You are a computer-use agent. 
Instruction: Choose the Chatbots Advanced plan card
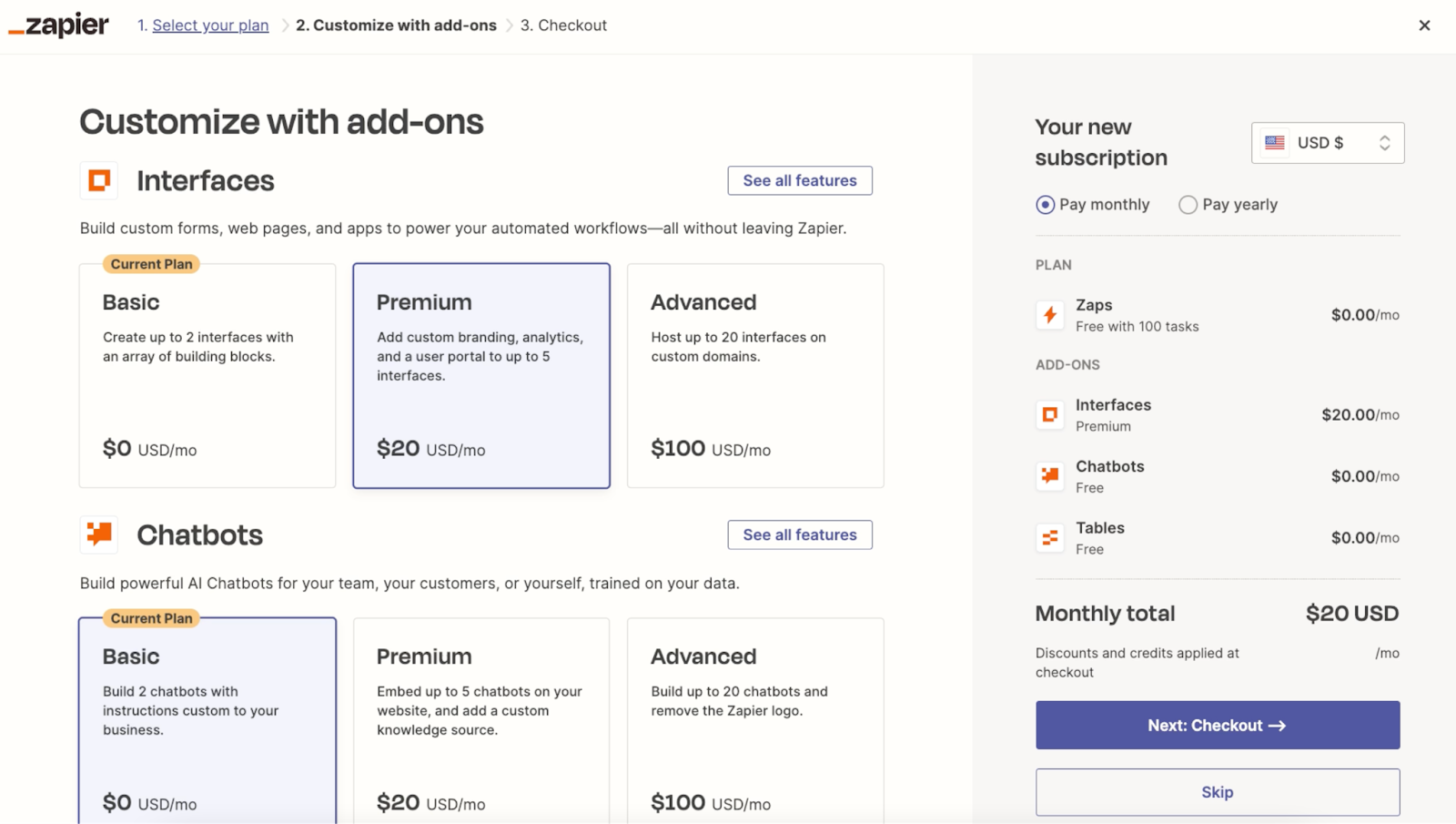click(755, 721)
